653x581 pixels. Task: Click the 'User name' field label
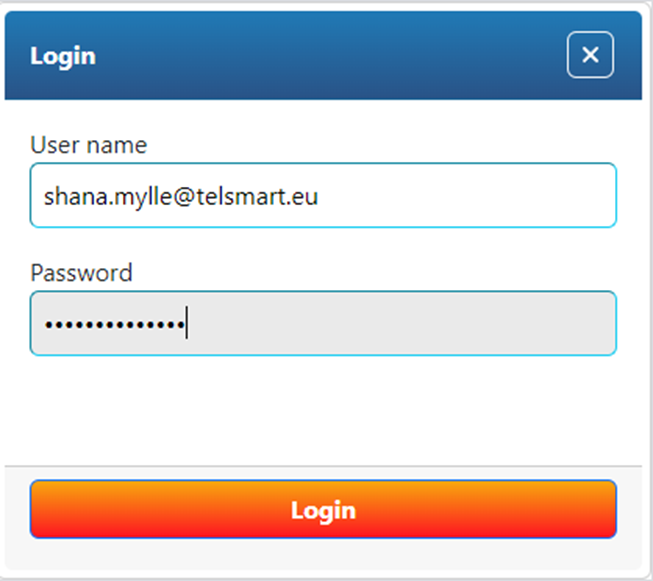click(88, 145)
